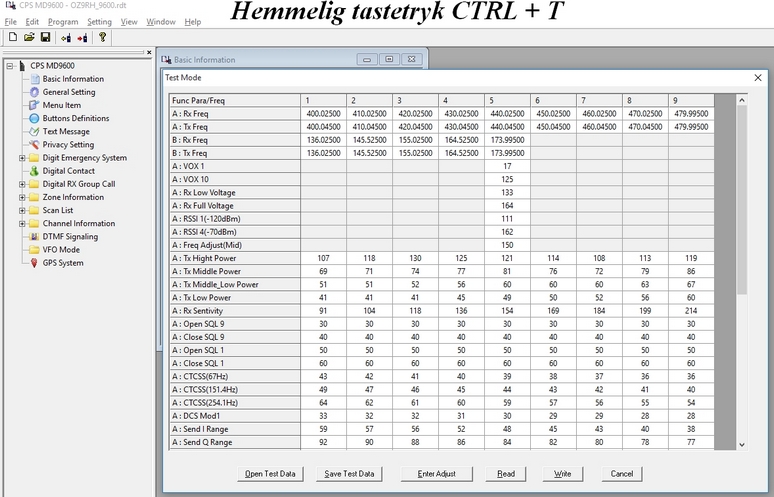This screenshot has width=774, height=497.
Task: Click the Text Message tree icon
Action: [x=34, y=131]
